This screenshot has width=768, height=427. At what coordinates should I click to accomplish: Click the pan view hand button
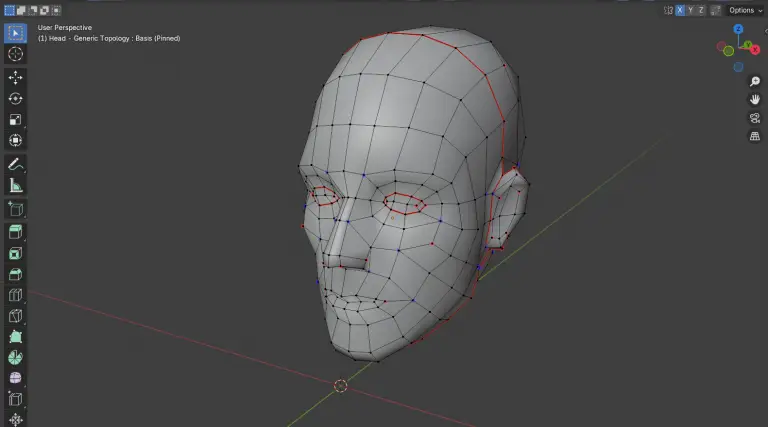pyautogui.click(x=755, y=100)
